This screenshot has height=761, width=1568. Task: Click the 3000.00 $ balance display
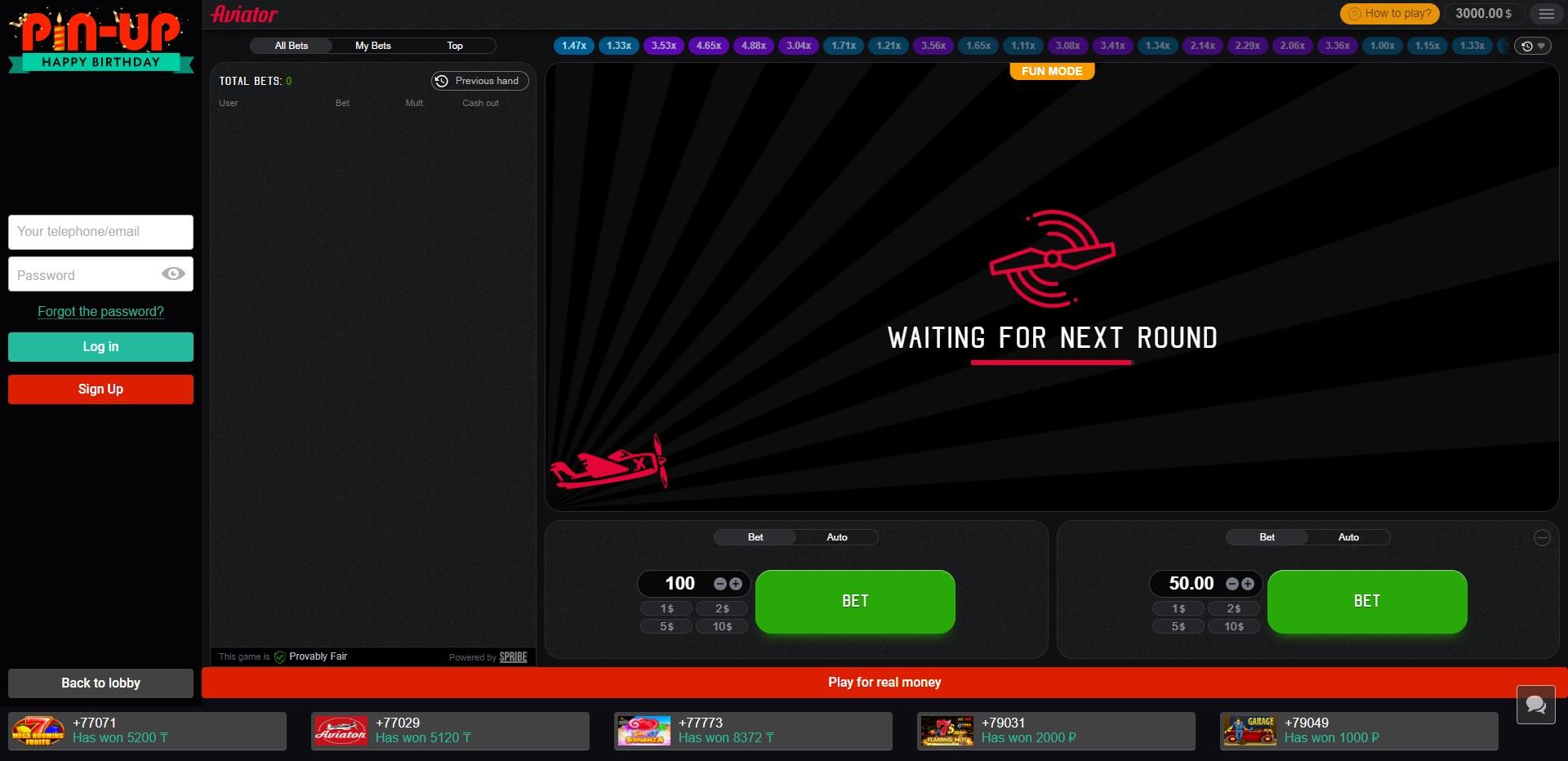click(1483, 14)
